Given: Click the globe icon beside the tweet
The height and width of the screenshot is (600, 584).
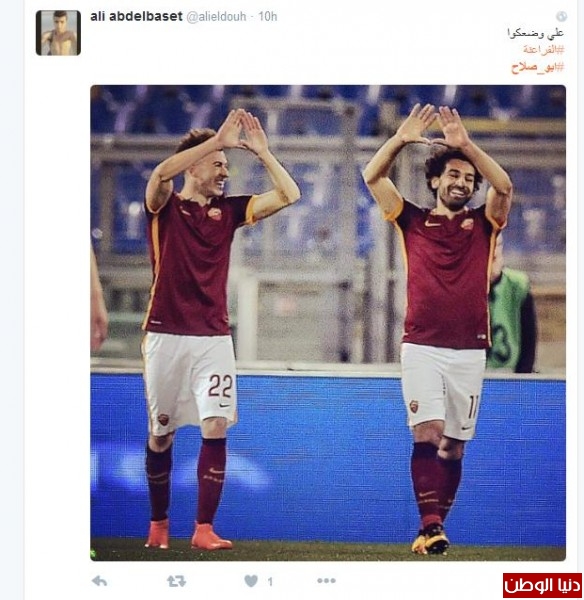Looking at the screenshot, I should pyautogui.click(x=561, y=16).
